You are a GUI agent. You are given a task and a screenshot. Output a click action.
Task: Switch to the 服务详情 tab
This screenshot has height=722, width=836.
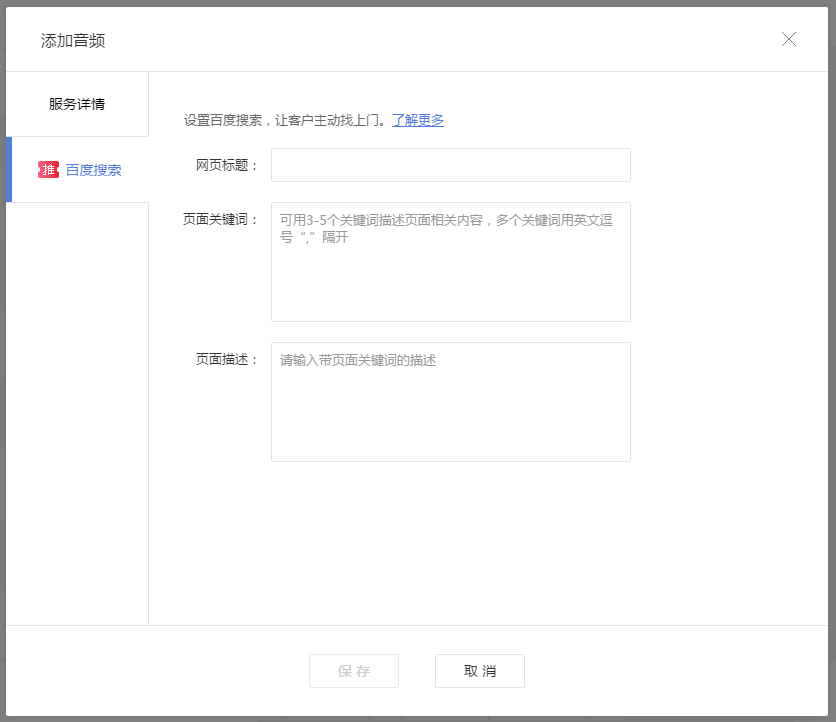coord(77,104)
